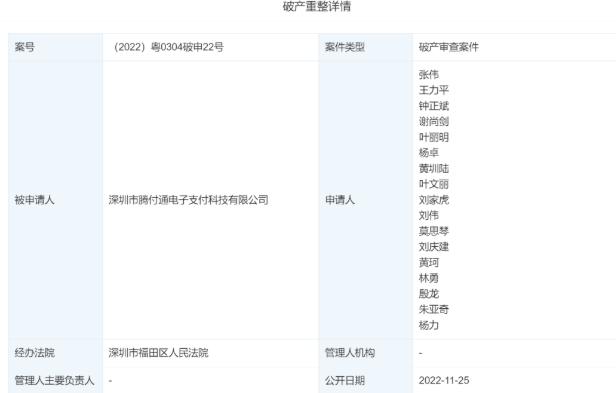This screenshot has width=616, height=393.
Task: Click the case number (2022)粤0304破申22号
Action: point(167,47)
